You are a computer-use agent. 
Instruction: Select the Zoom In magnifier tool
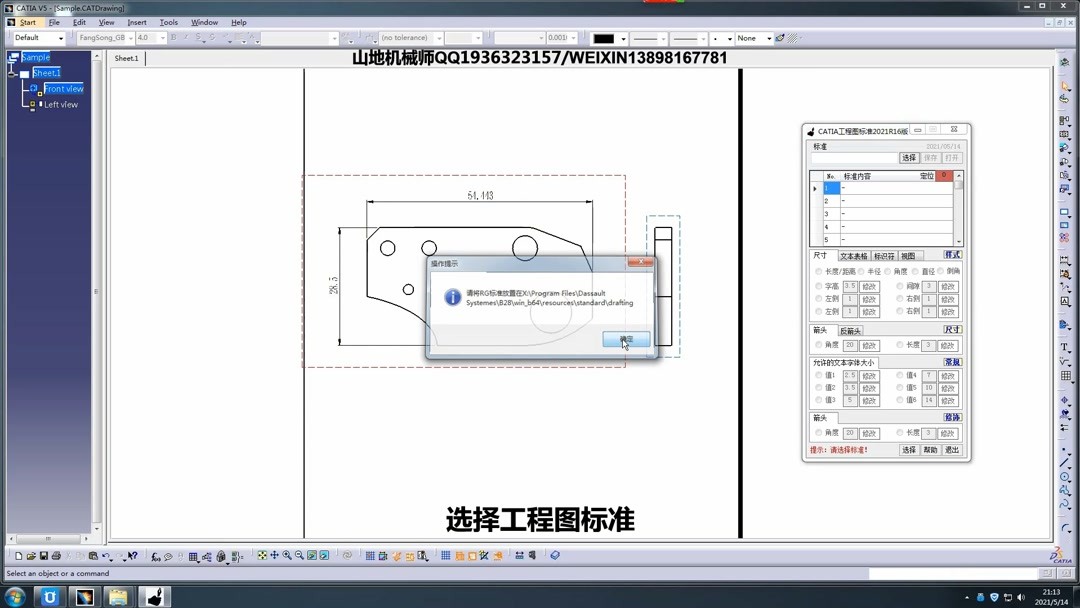point(287,555)
